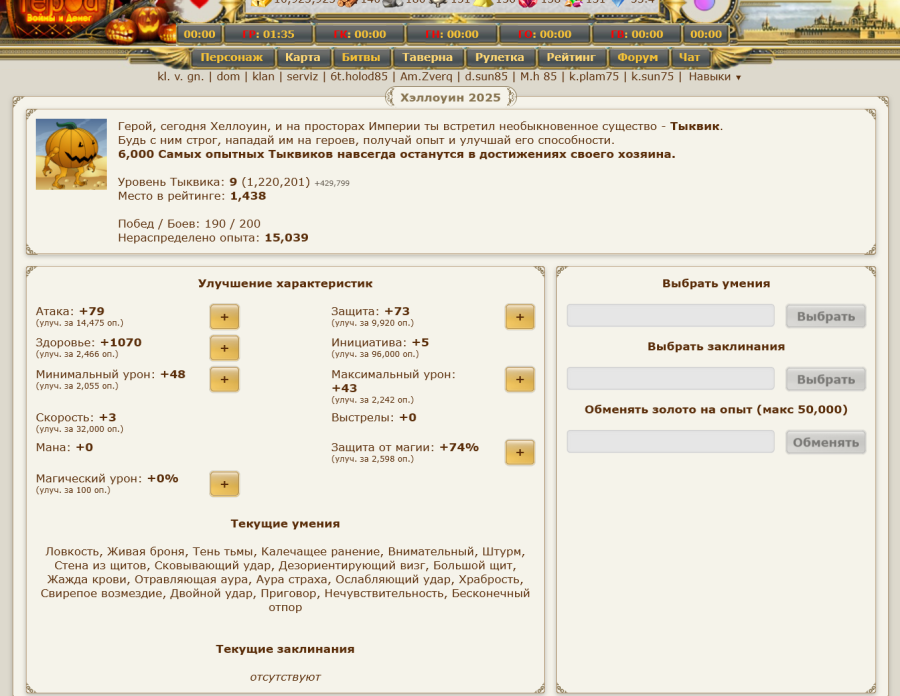900x696 pixels.
Task: Upgrade Защита от магии plus button
Action: click(x=519, y=452)
